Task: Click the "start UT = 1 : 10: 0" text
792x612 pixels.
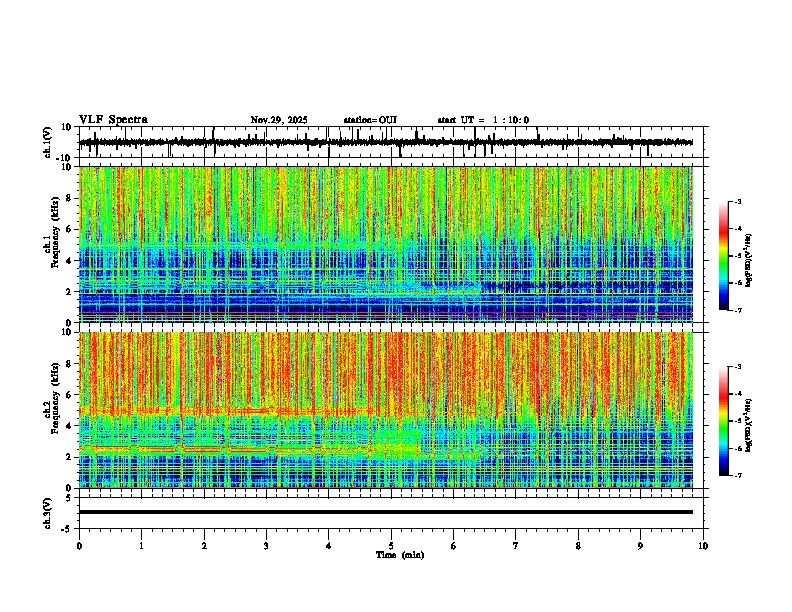Action: (x=483, y=120)
